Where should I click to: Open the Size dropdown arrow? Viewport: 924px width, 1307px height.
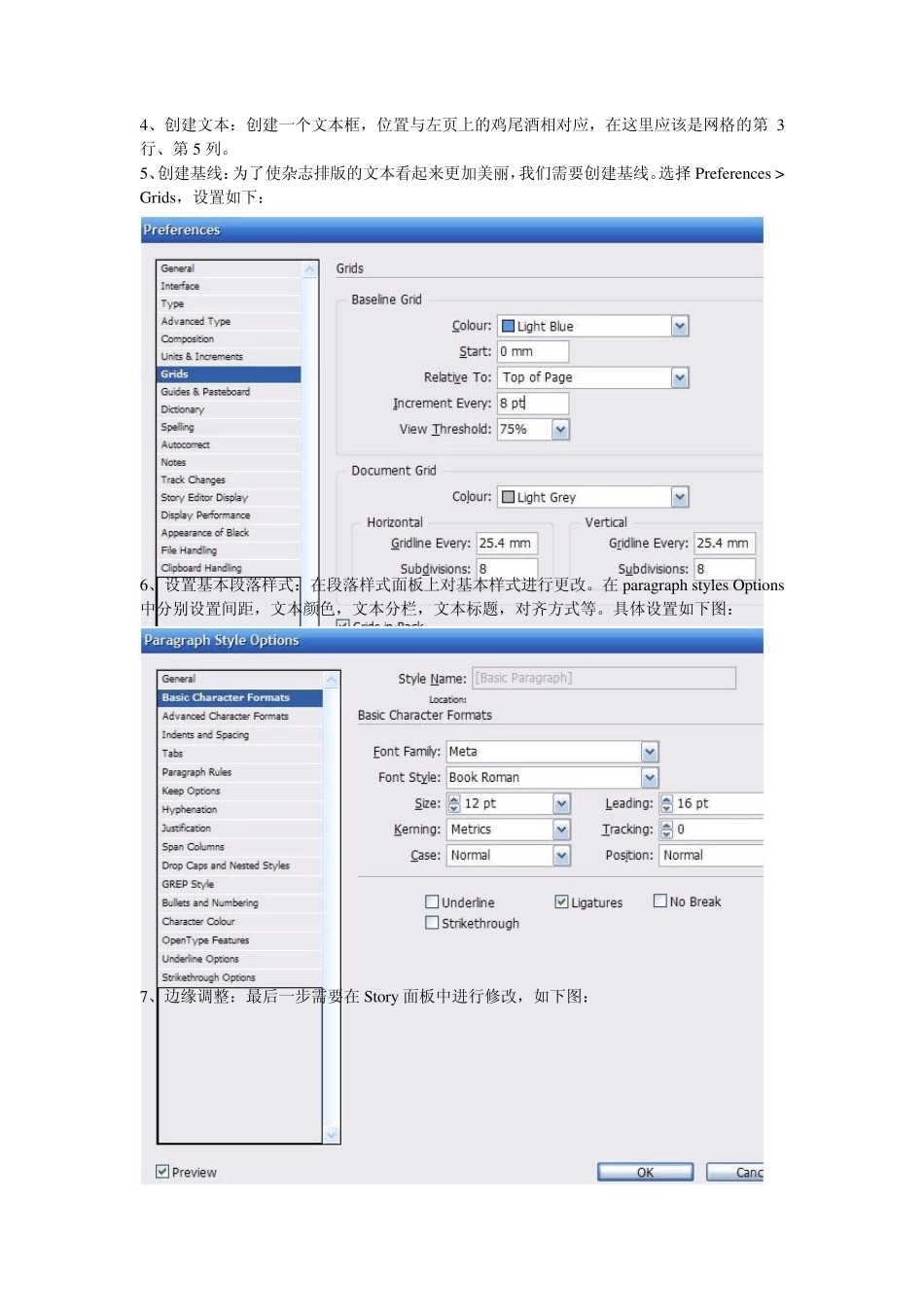(x=561, y=803)
